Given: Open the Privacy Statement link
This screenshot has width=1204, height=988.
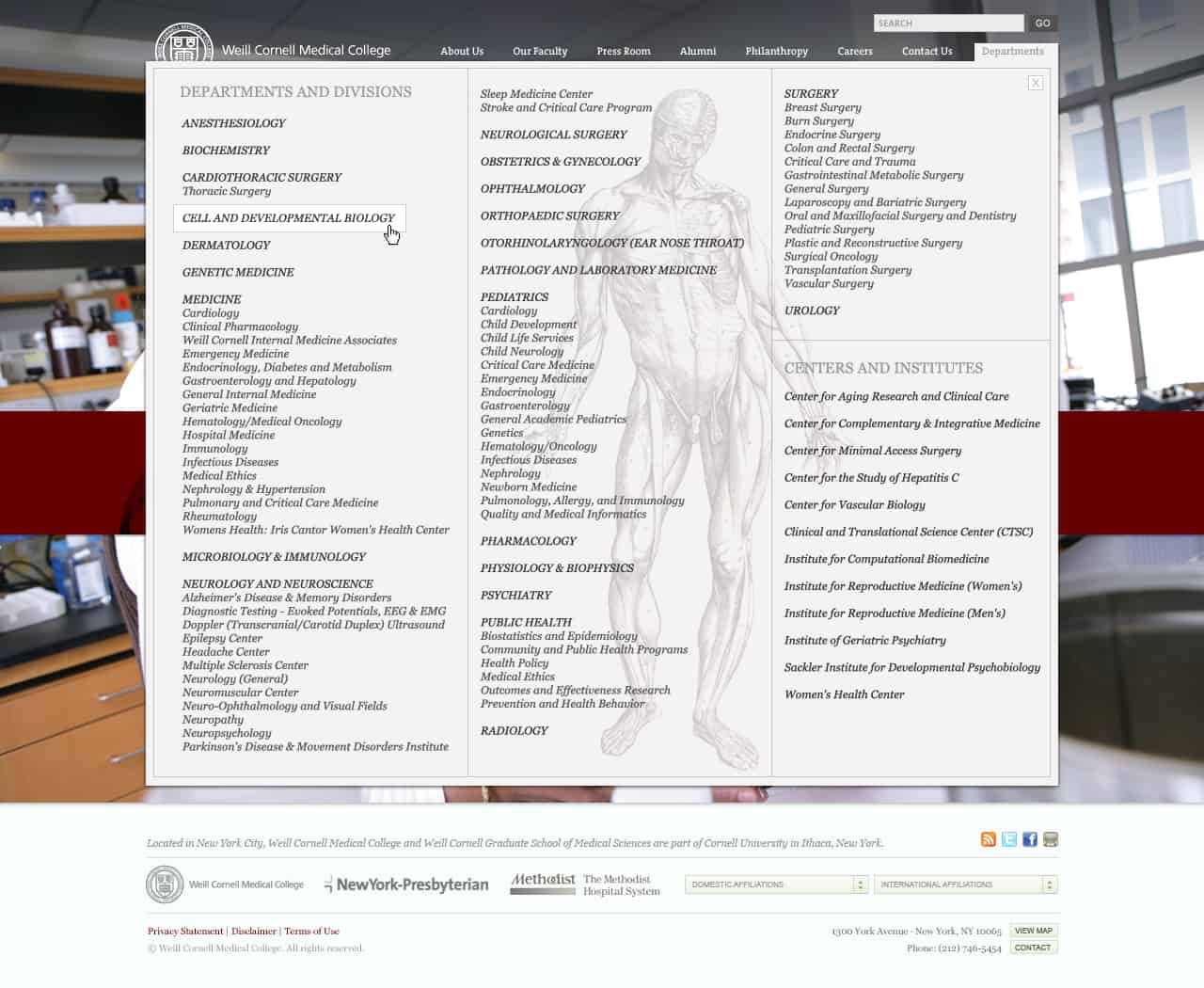Looking at the screenshot, I should click(x=185, y=932).
